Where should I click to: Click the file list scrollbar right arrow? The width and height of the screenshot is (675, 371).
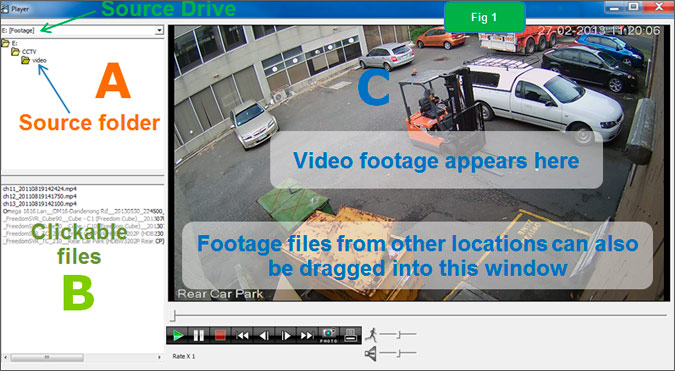click(x=159, y=357)
